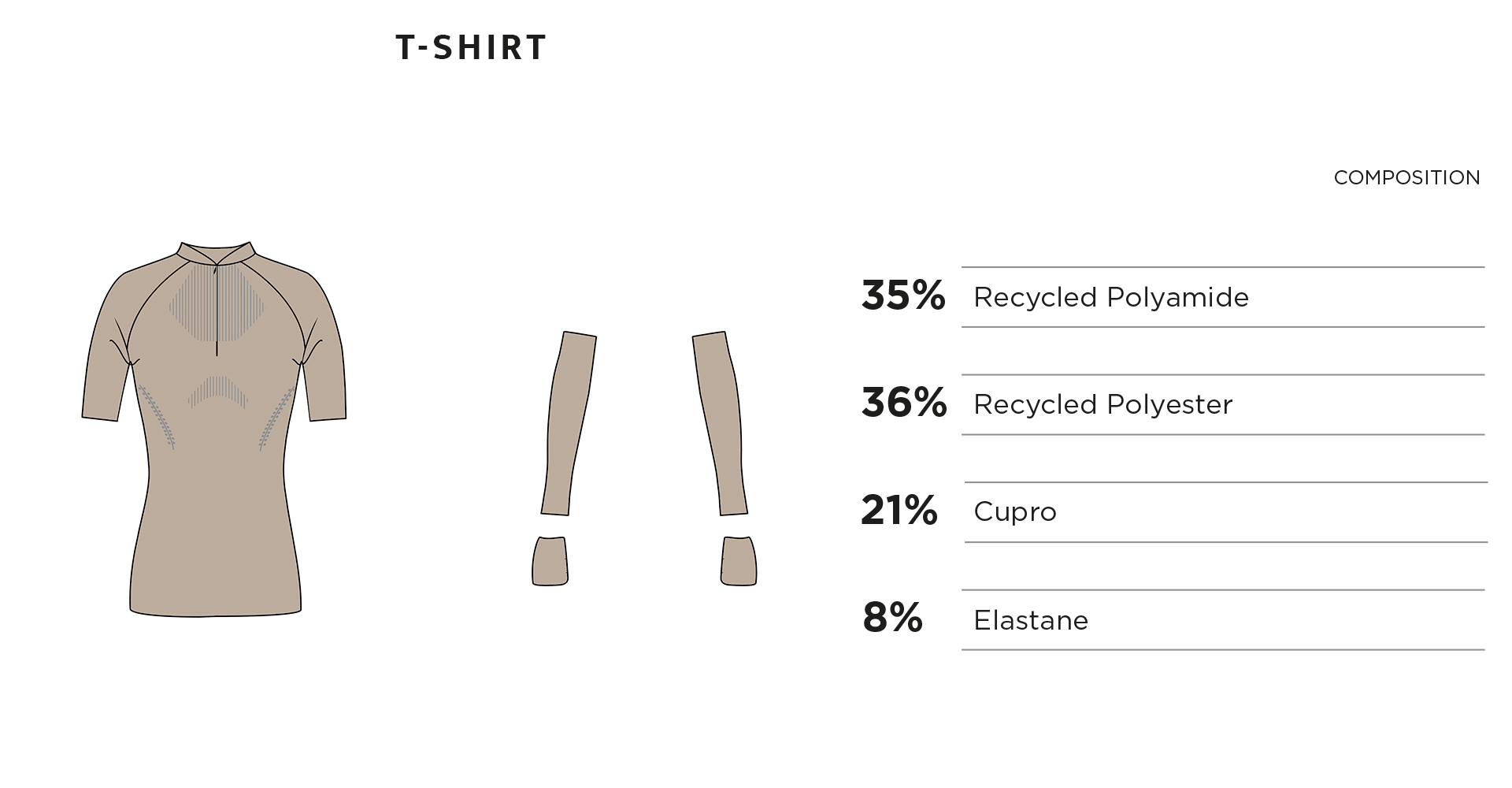Click the curved striped abdomen panel
This screenshot has width=1512, height=788.
coord(218,391)
